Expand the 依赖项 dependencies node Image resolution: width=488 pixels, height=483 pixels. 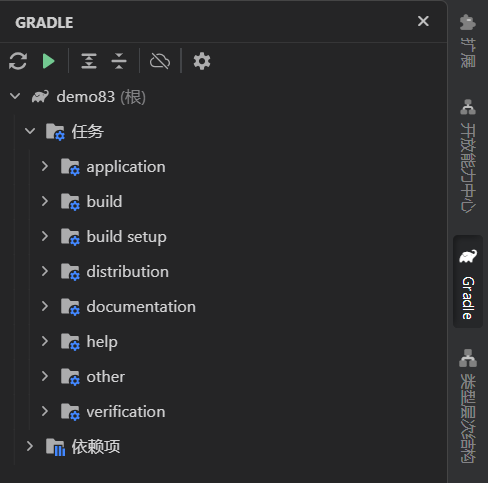point(30,446)
